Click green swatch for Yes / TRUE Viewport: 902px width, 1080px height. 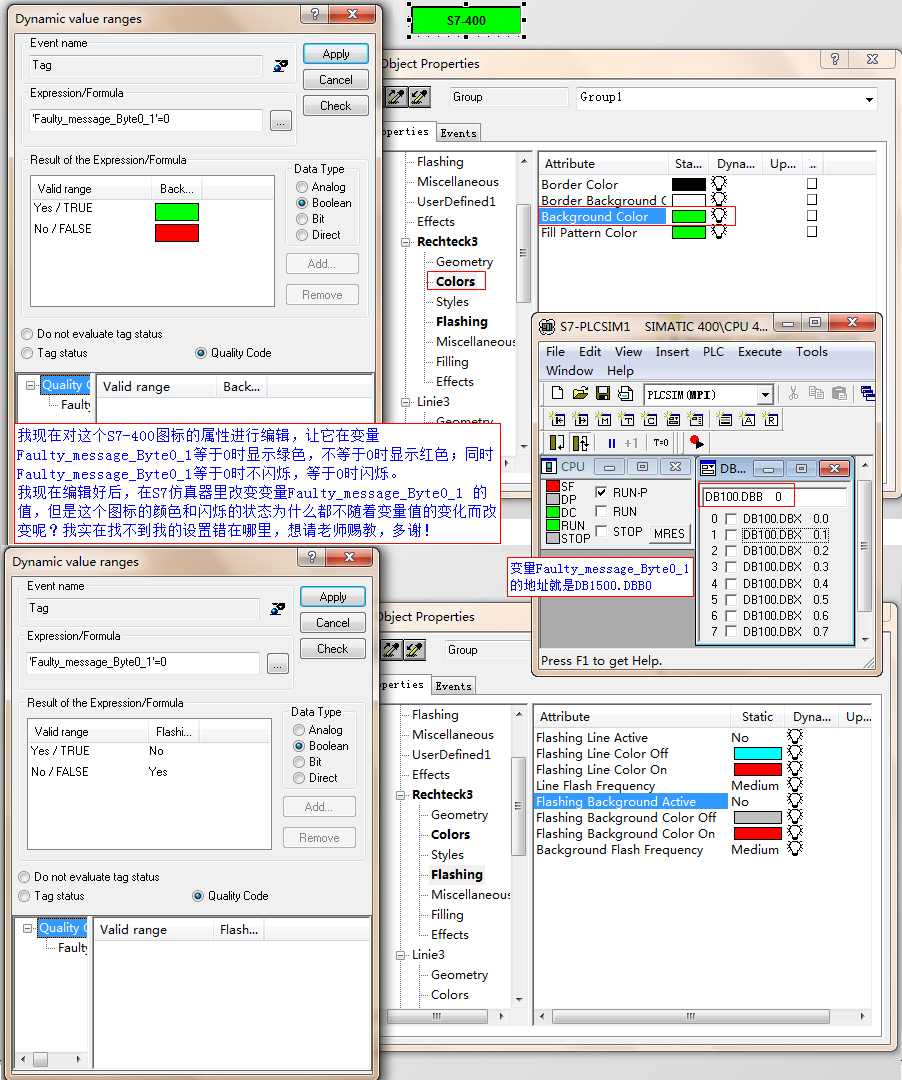177,211
